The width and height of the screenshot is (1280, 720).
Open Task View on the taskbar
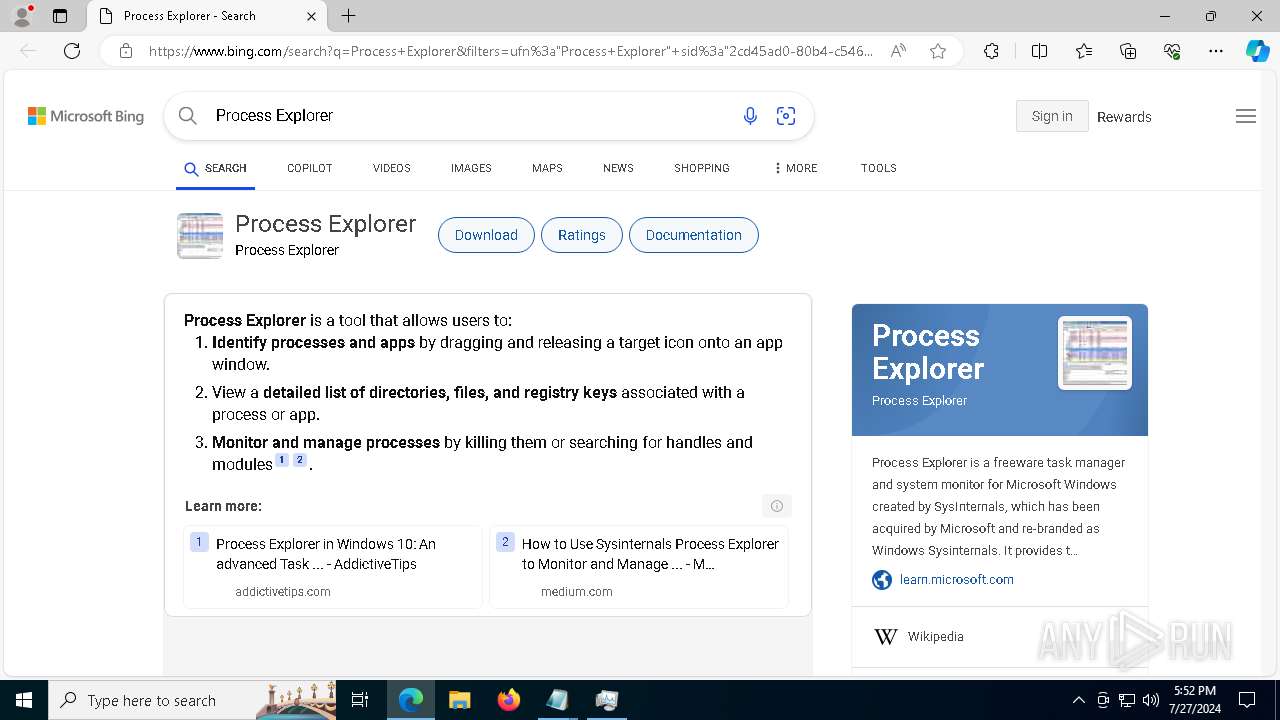(x=360, y=700)
